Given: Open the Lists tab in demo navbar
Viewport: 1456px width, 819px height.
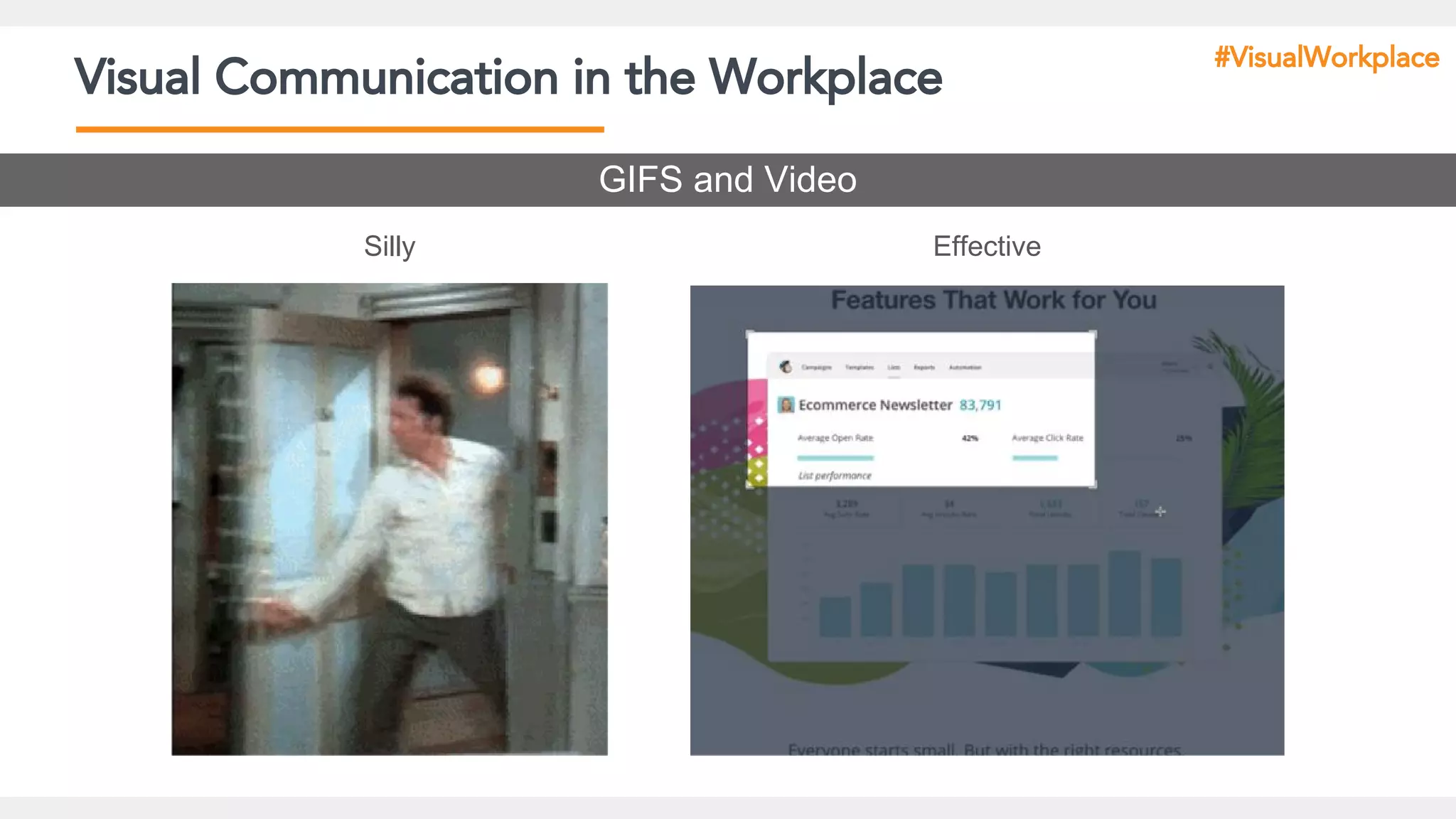Looking at the screenshot, I should tap(894, 368).
